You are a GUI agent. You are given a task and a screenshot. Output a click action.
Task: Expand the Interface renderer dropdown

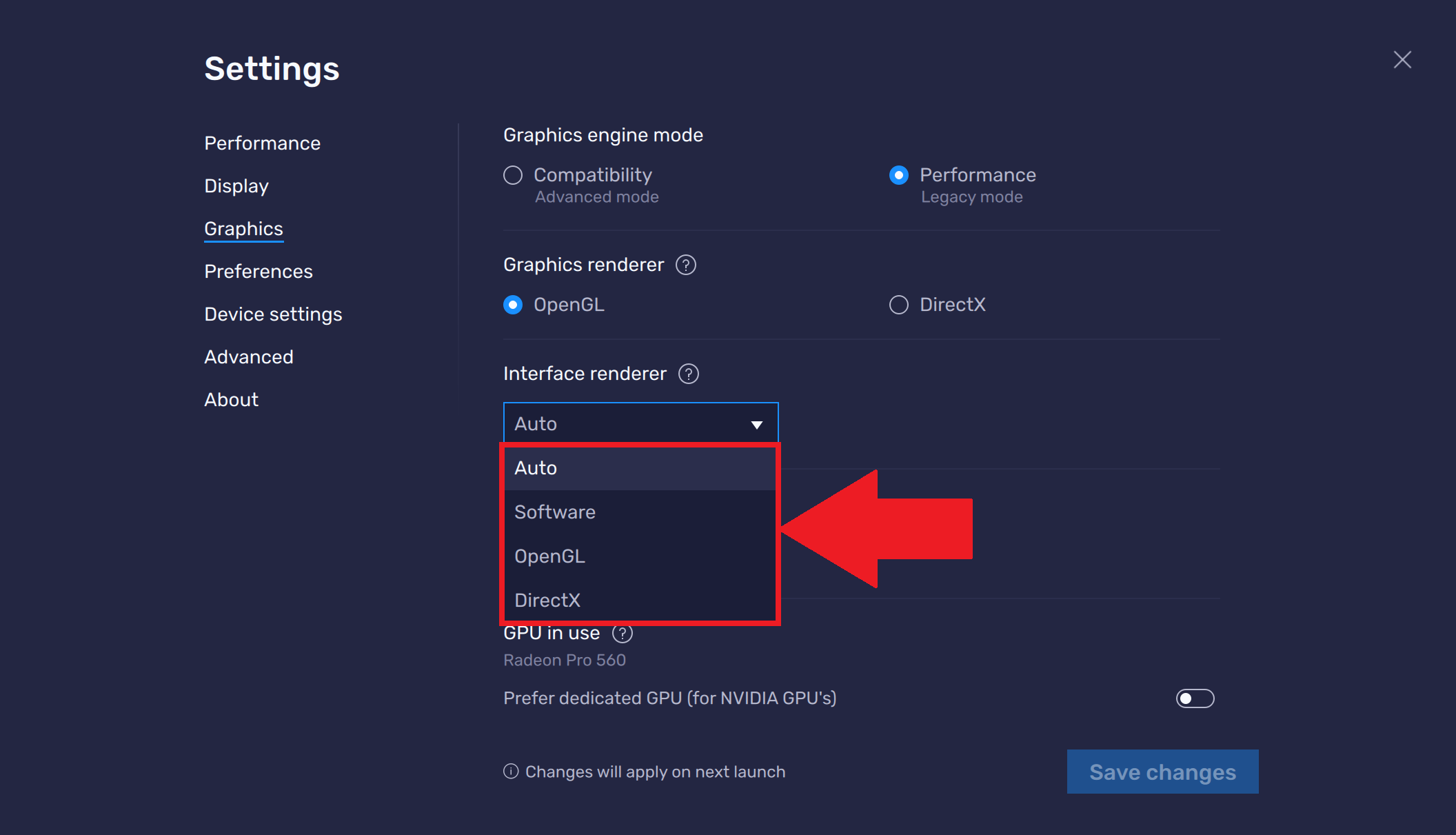[639, 422]
